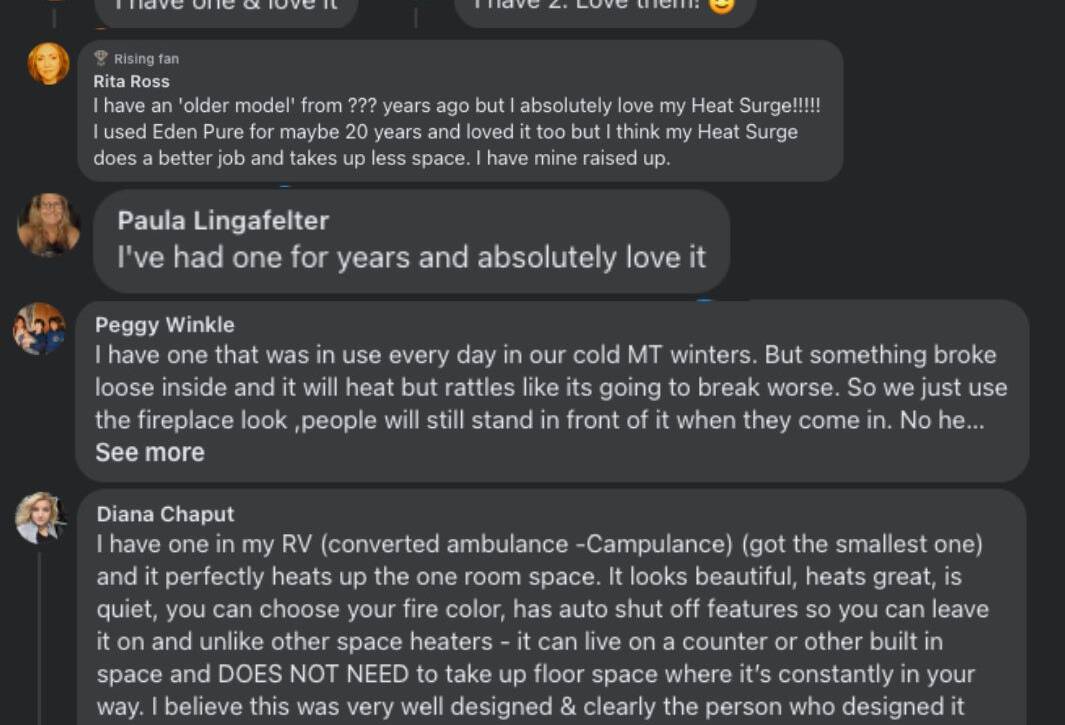Open Rita Ross's profile via her name
The height and width of the screenshot is (725, 1065).
pos(131,81)
